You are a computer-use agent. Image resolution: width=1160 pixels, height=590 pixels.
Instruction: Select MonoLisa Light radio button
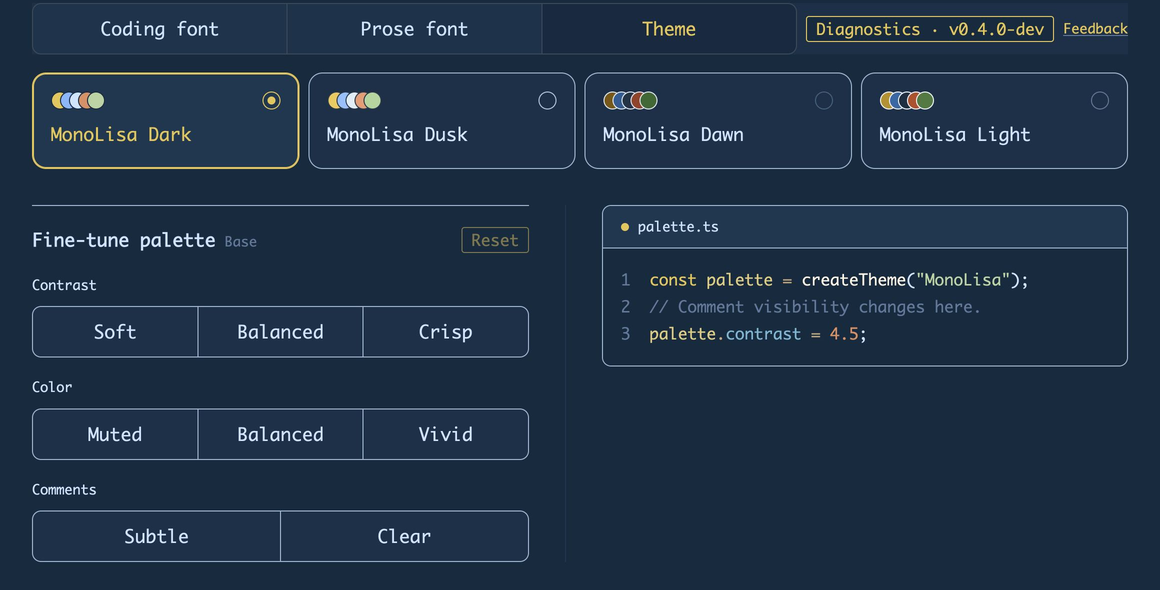1099,101
